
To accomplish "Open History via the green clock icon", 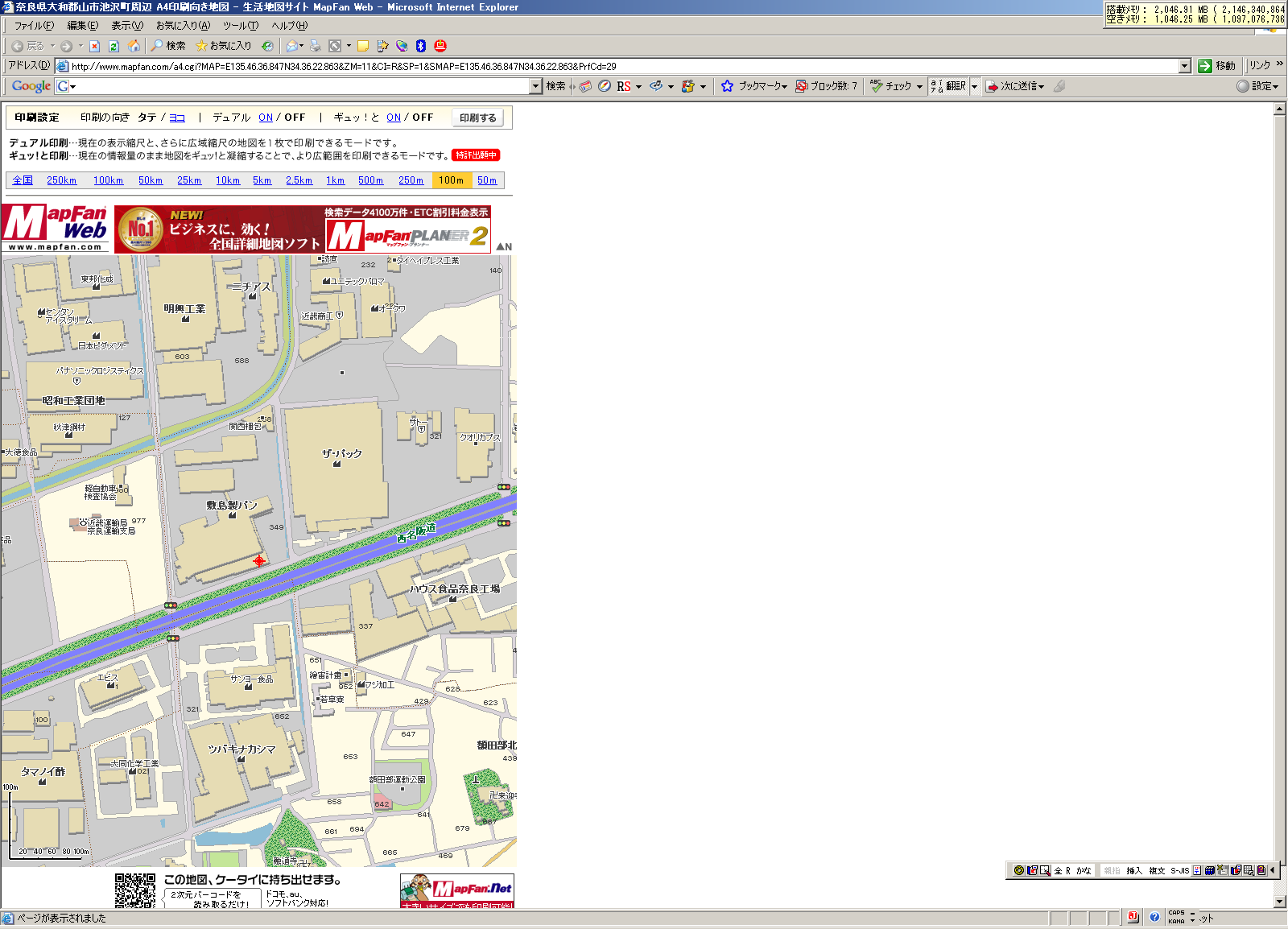I will coord(267,46).
